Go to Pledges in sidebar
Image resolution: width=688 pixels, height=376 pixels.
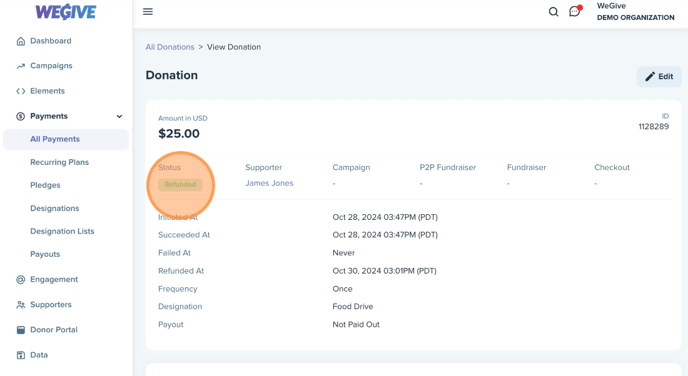[x=45, y=185]
